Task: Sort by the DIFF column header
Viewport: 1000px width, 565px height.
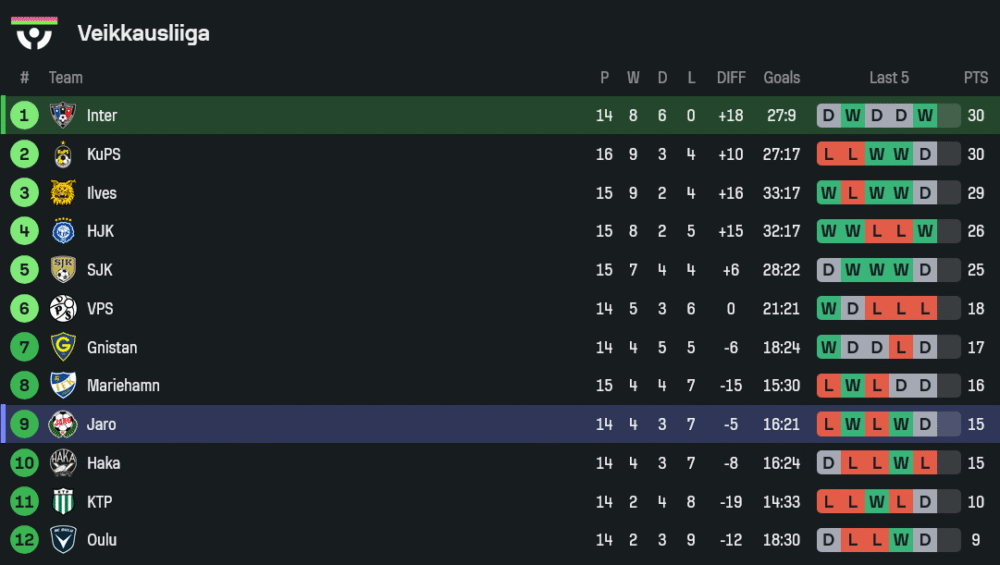Action: (x=731, y=78)
